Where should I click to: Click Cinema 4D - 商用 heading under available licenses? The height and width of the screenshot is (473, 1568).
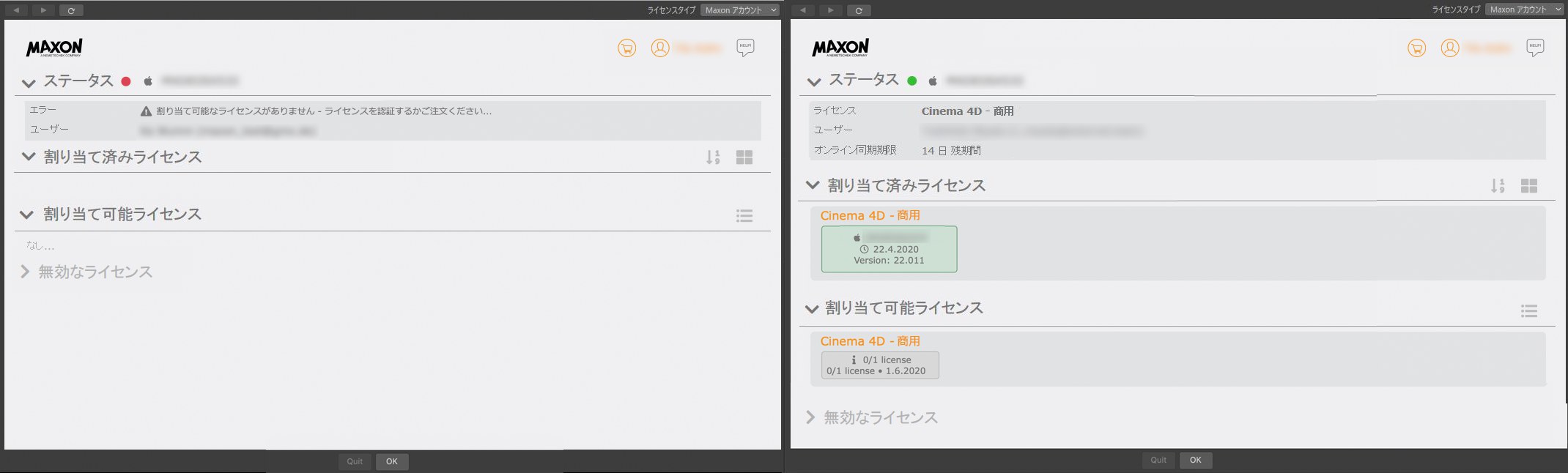[870, 341]
